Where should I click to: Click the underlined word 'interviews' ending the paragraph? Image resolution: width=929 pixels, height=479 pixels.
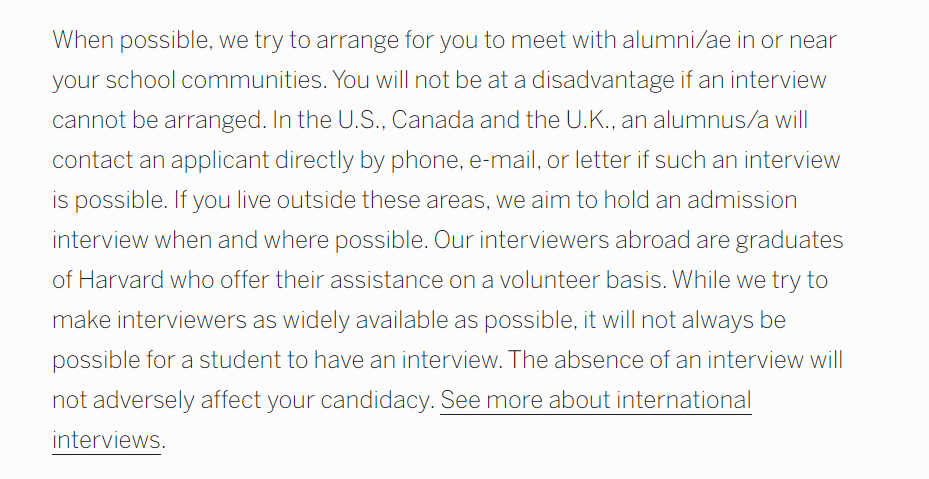pos(106,440)
